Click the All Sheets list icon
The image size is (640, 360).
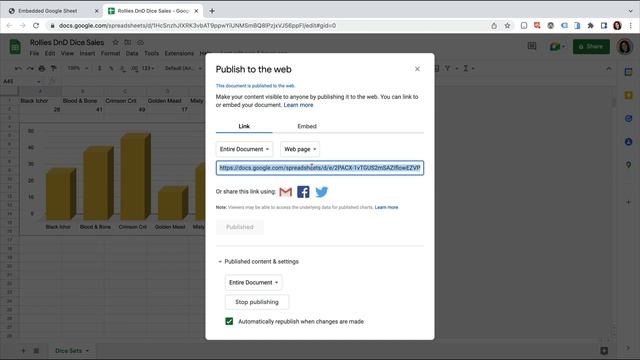tap(36, 351)
